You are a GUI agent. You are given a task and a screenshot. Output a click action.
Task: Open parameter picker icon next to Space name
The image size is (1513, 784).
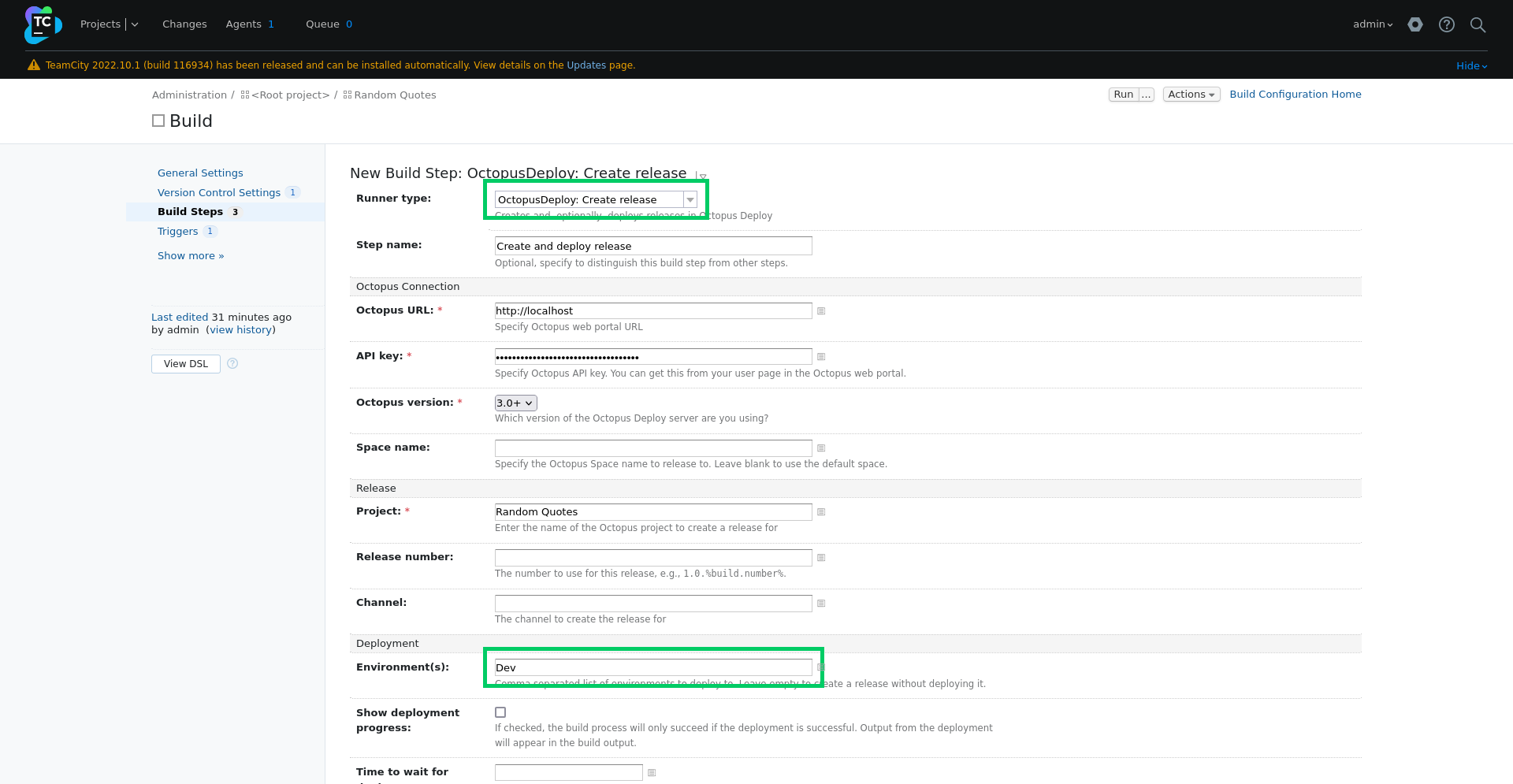(x=821, y=448)
